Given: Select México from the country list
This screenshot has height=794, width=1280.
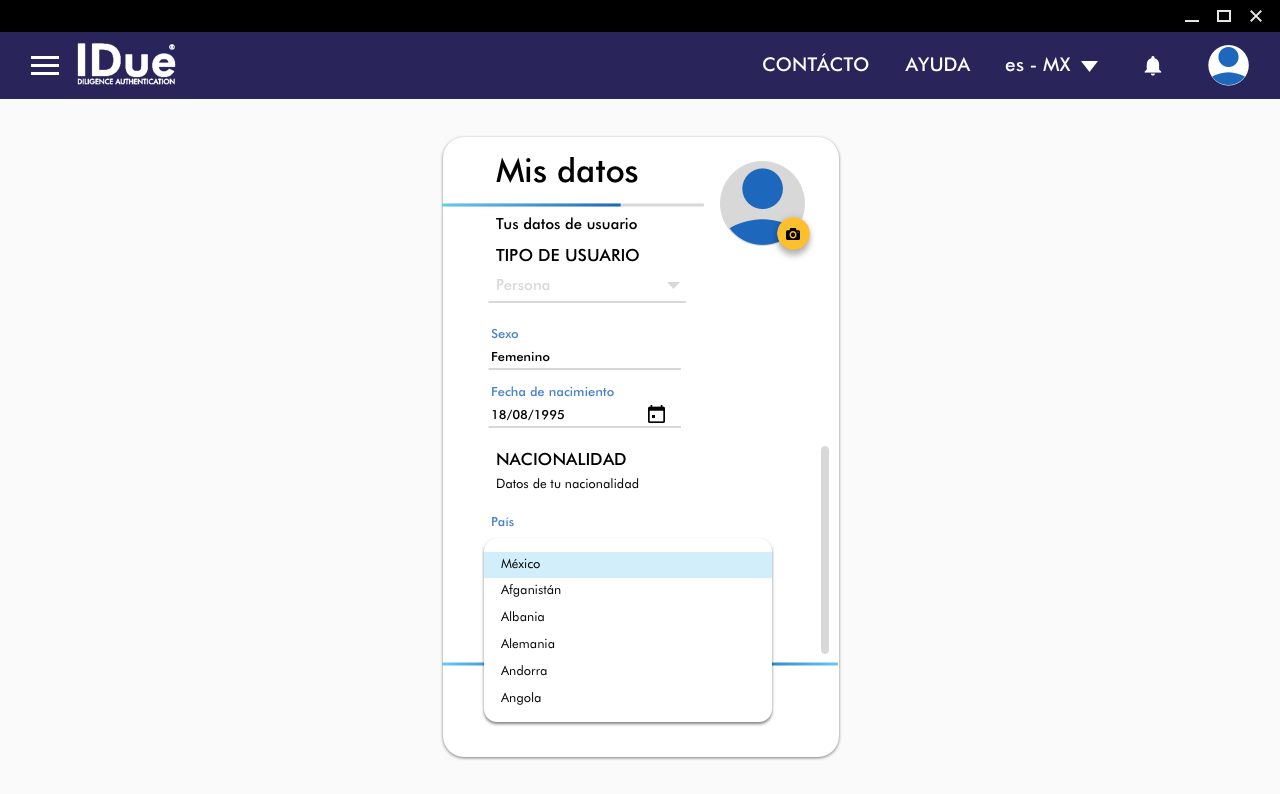Looking at the screenshot, I should tap(627, 565).
